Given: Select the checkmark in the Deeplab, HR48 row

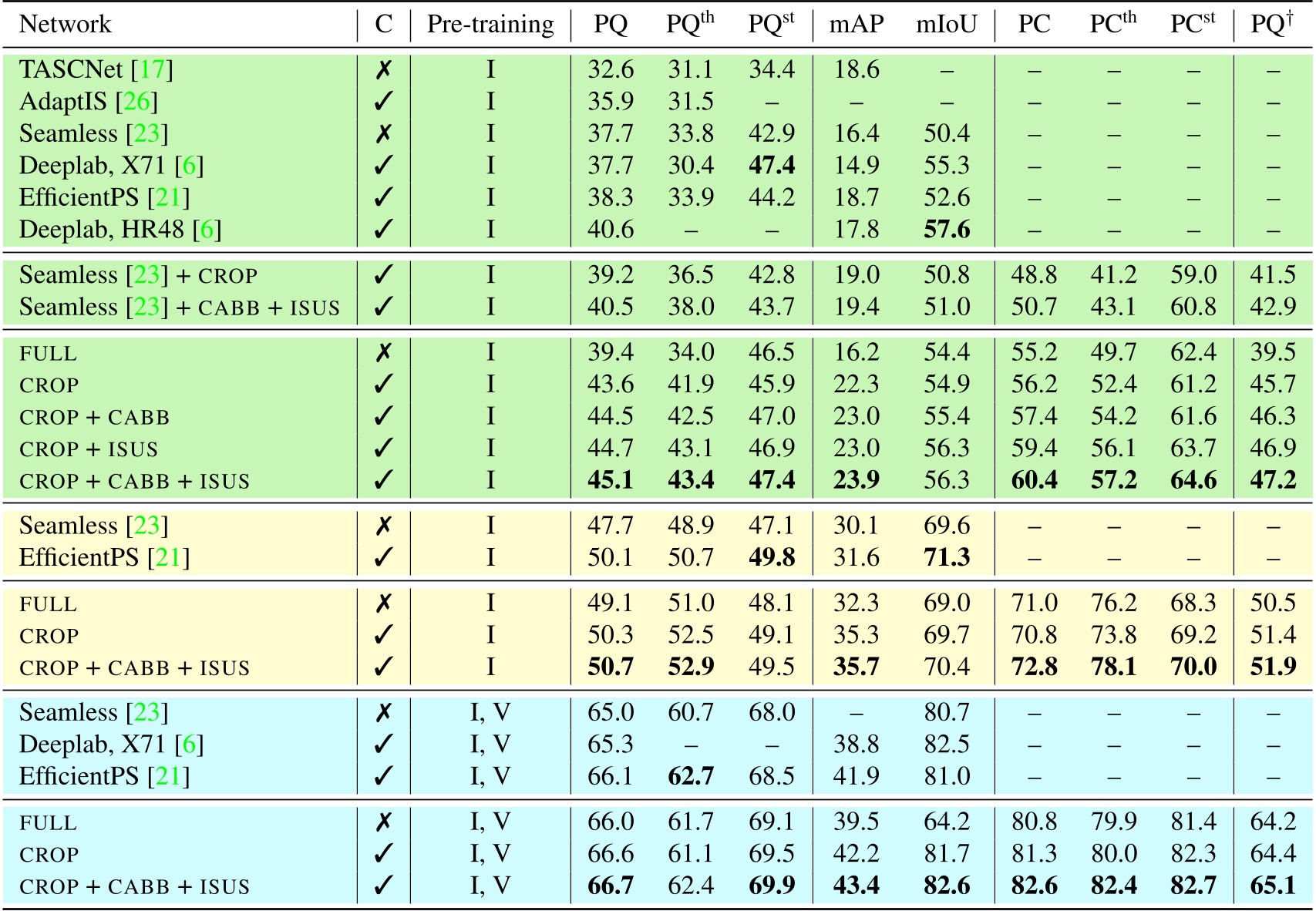Looking at the screenshot, I should (383, 230).
